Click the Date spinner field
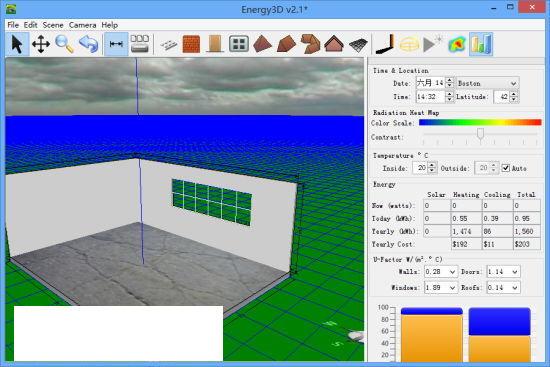The width and height of the screenshot is (550, 367). point(430,83)
